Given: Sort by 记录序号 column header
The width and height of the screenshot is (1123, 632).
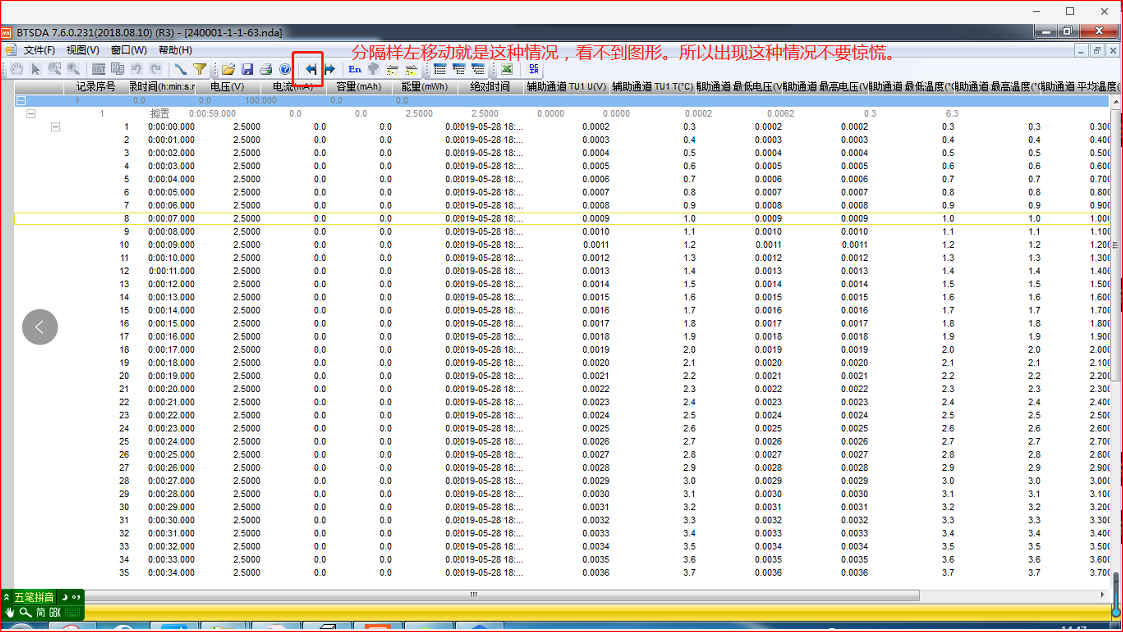Looking at the screenshot, I should (95, 86).
